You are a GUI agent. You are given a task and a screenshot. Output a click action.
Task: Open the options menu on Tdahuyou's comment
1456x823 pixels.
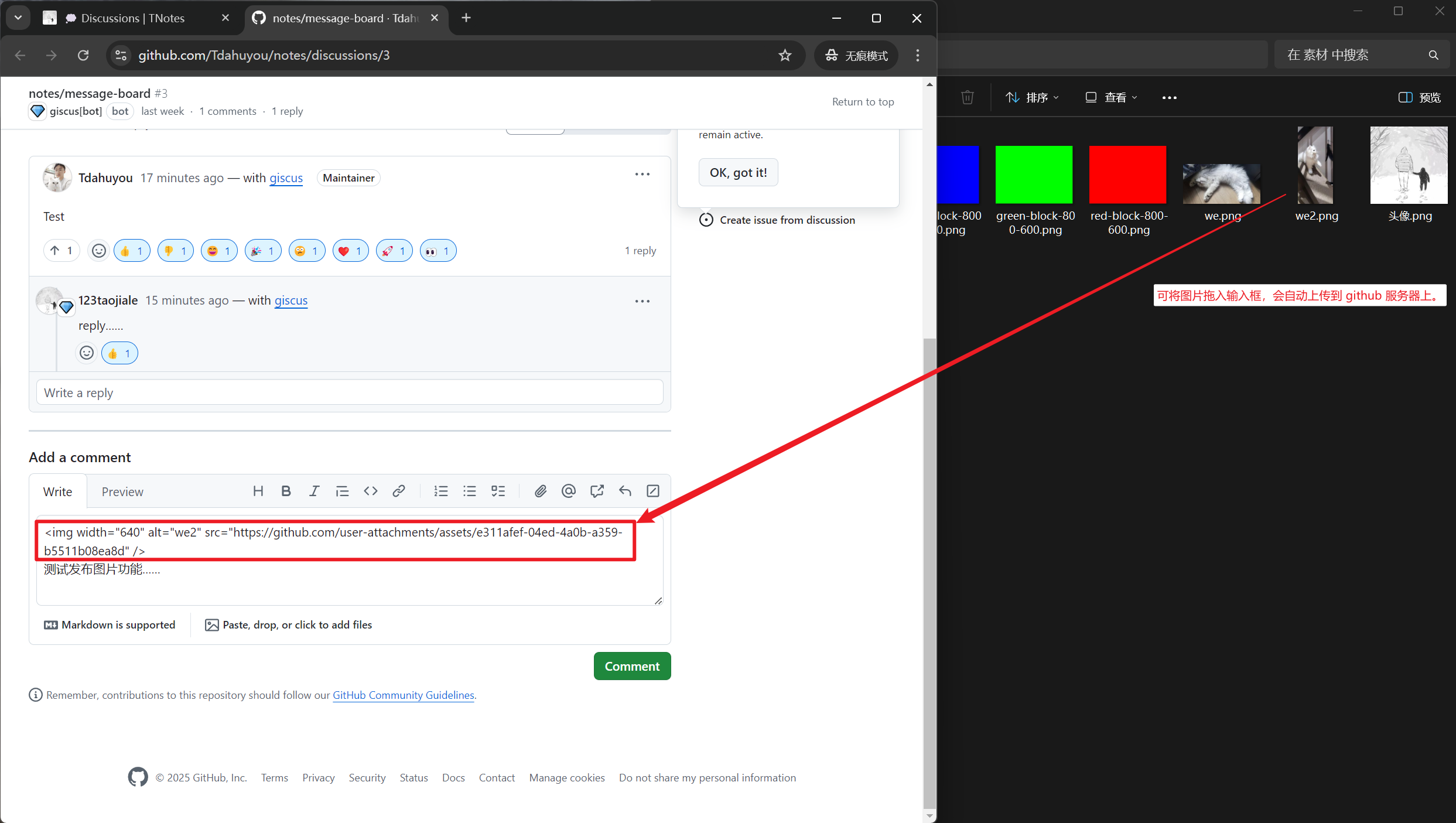click(642, 175)
